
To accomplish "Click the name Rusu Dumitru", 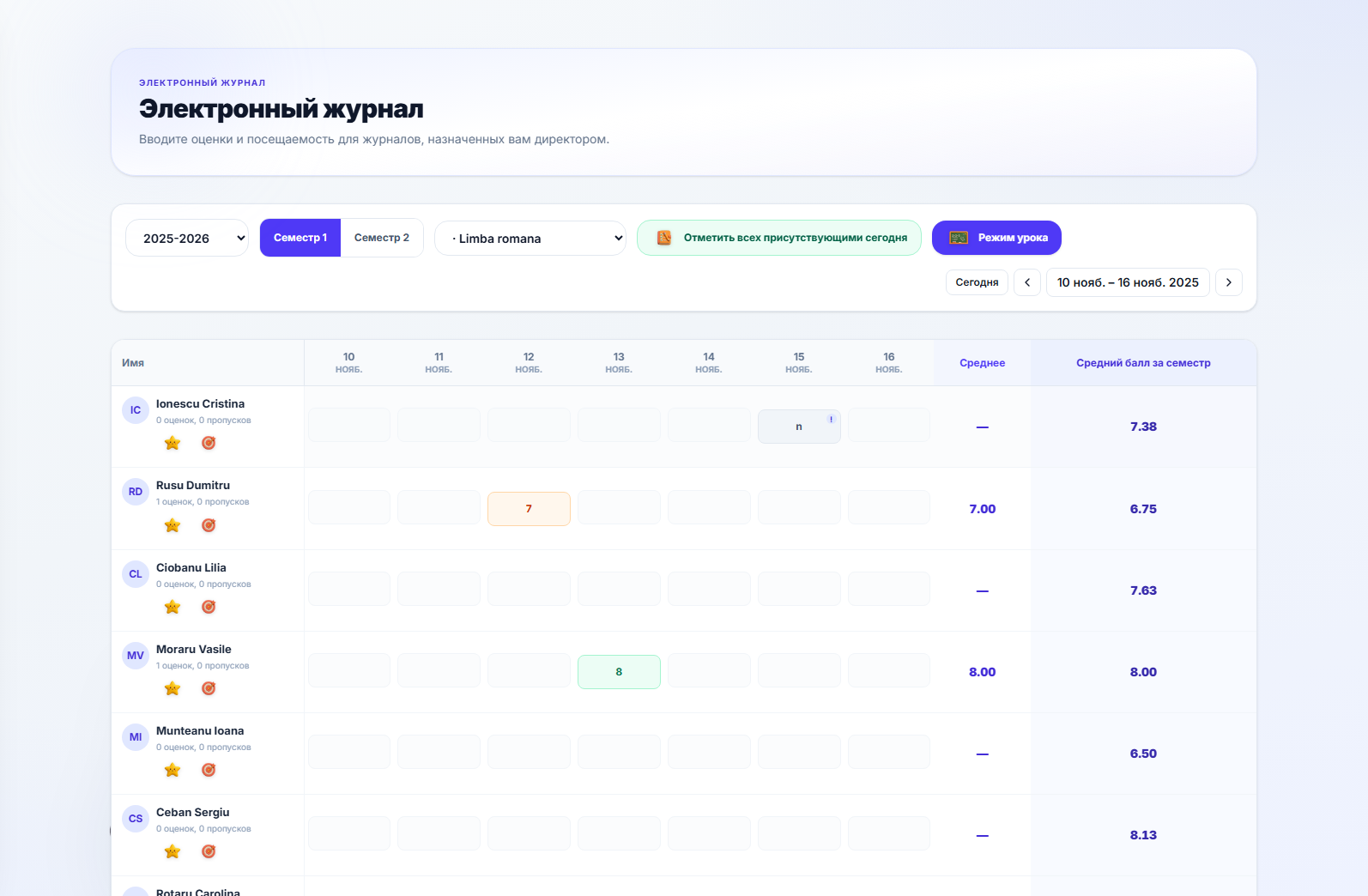I will click(193, 486).
